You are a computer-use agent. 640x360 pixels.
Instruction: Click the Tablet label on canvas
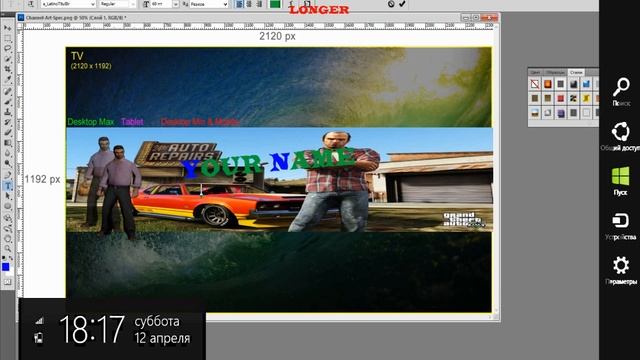click(132, 122)
